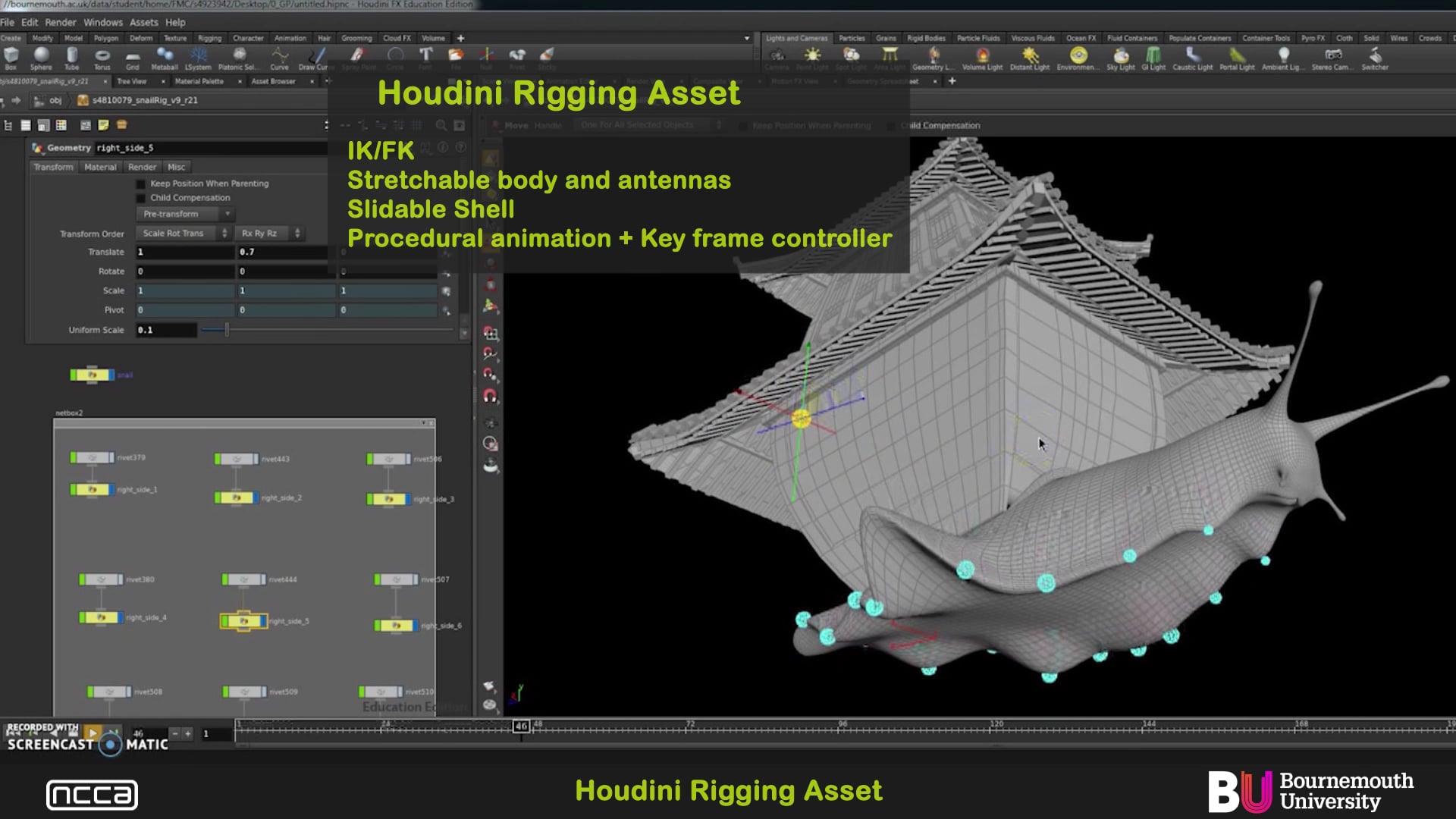Toggle display flag on rivet444 node
Viewport: 1456px width, 819px height.
pyautogui.click(x=263, y=579)
